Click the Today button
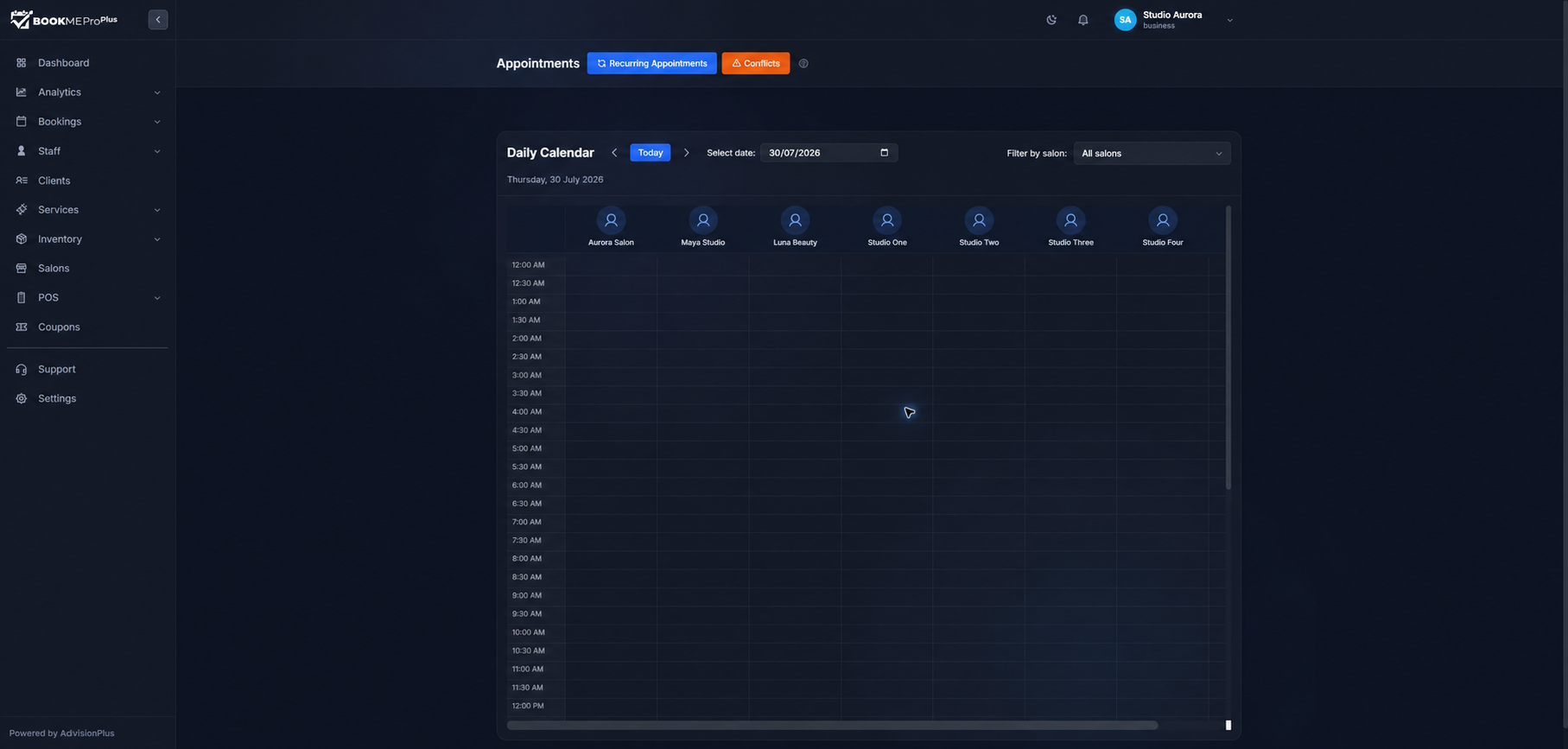Viewport: 1568px width, 749px height. (x=651, y=153)
